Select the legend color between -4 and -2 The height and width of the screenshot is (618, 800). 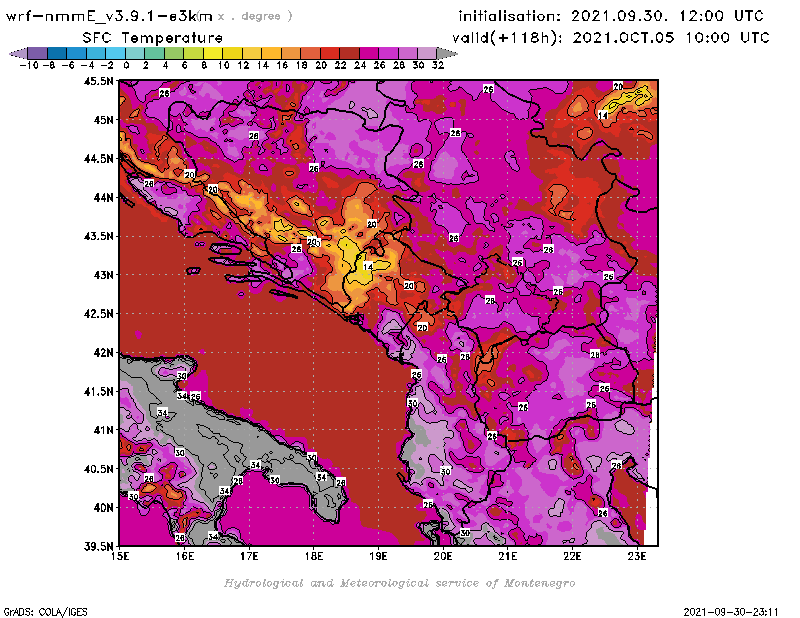tap(96, 53)
